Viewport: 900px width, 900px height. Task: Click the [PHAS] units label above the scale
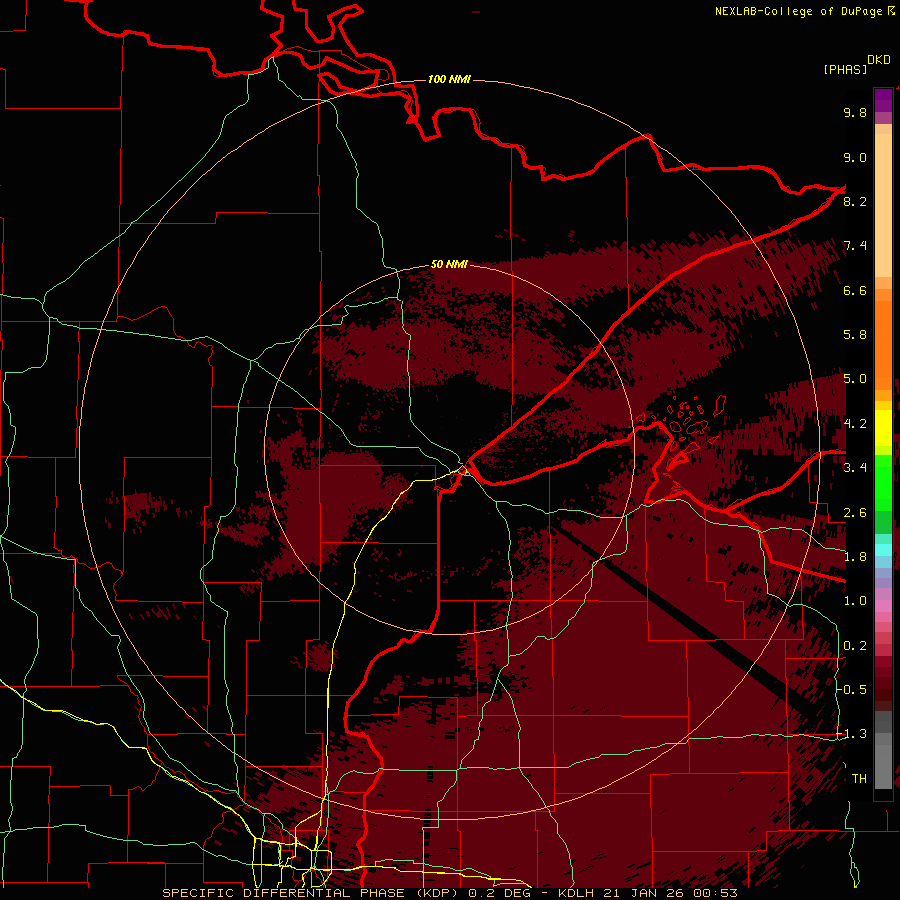click(845, 69)
